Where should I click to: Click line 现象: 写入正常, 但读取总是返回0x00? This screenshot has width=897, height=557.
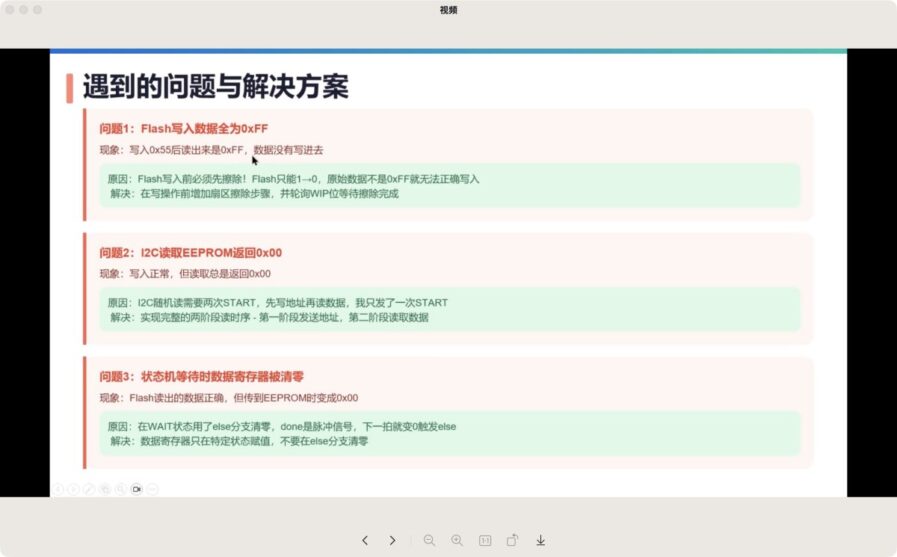pyautogui.click(x=185, y=273)
